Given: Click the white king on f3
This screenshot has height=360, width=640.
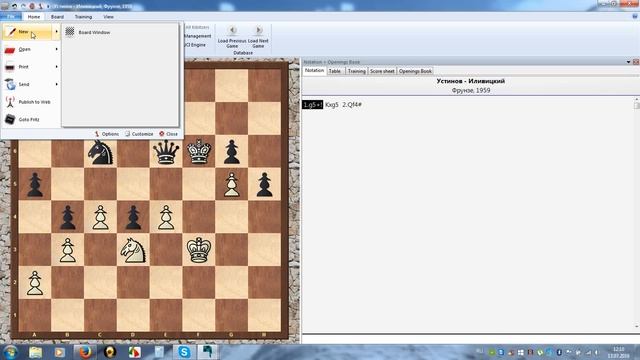Looking at the screenshot, I should click(x=199, y=250).
